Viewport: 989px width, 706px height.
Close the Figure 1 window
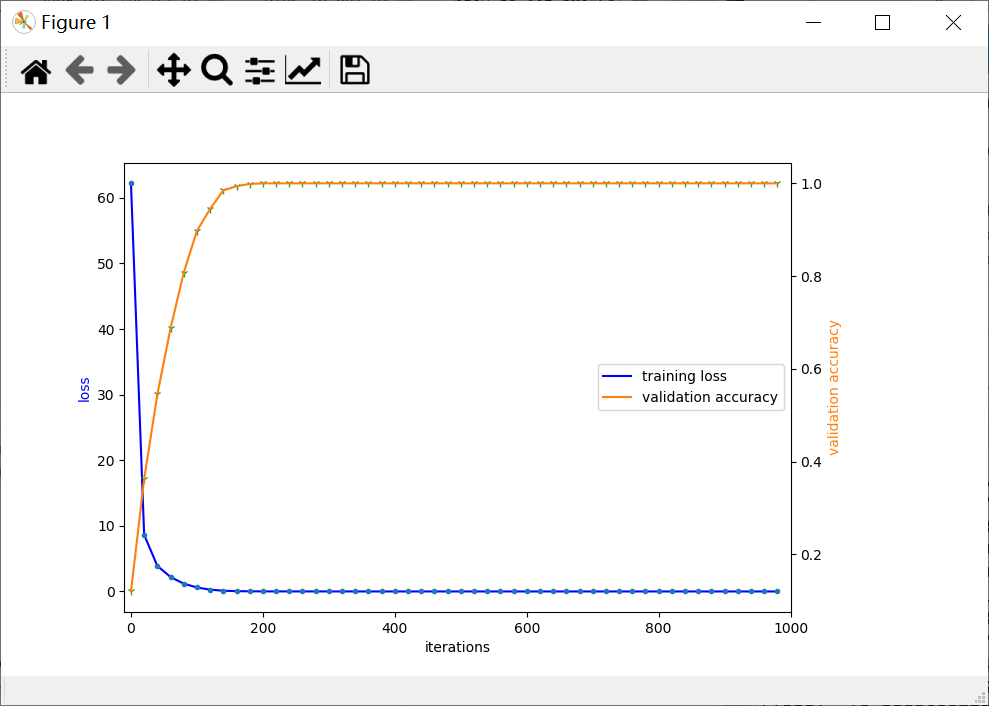pos(953,23)
